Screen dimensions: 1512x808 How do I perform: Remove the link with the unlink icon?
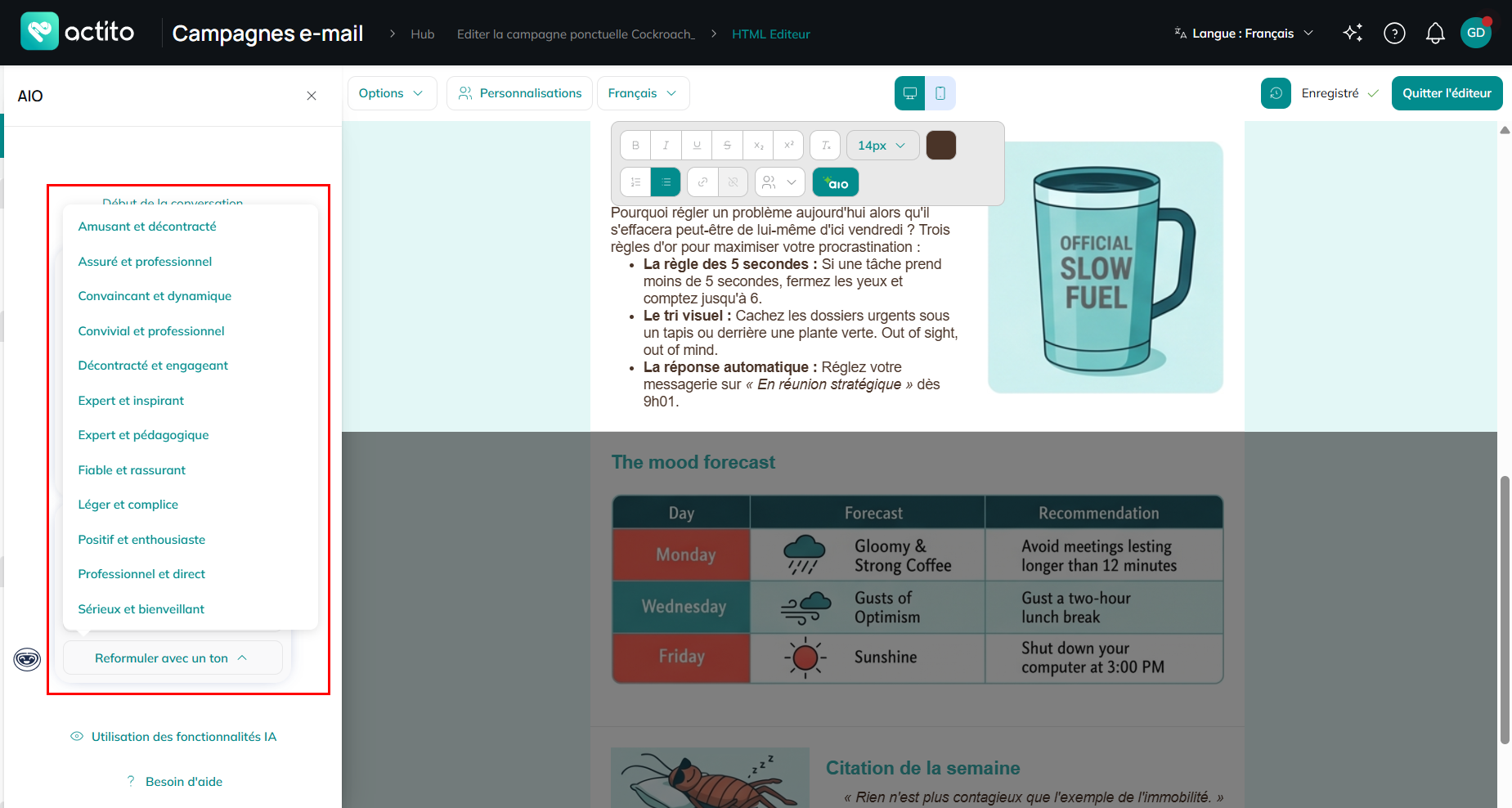(x=733, y=182)
